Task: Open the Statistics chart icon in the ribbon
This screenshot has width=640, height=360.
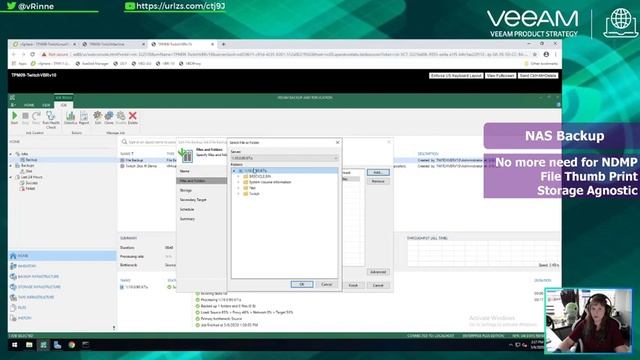Action: [70, 116]
